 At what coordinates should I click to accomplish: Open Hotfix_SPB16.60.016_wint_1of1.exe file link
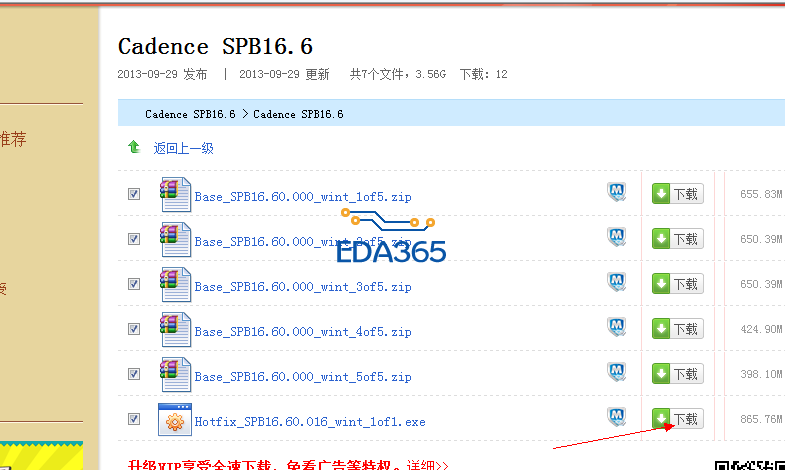pyautogui.click(x=310, y=422)
